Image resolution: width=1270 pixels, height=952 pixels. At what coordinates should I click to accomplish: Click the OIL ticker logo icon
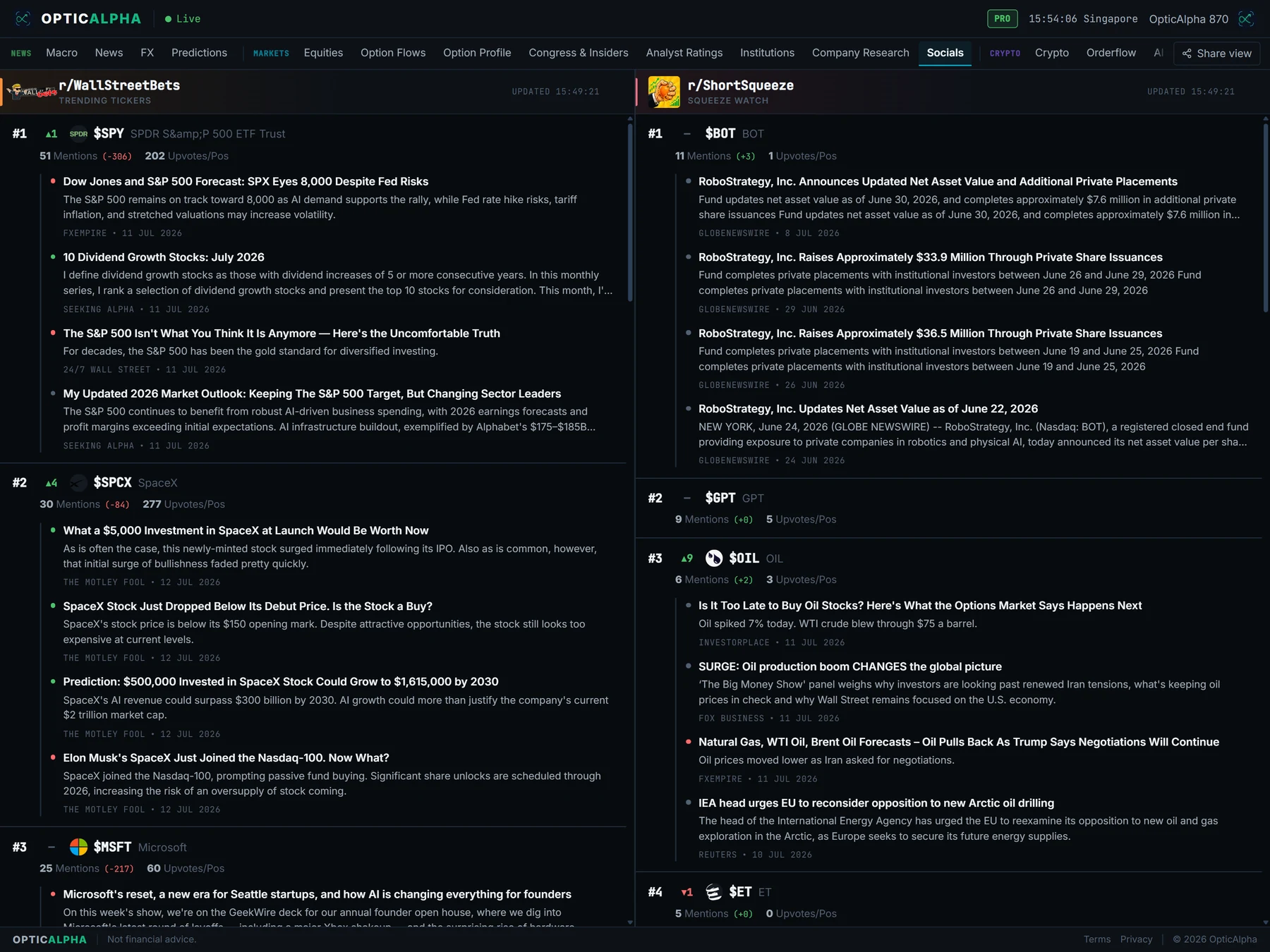click(714, 558)
